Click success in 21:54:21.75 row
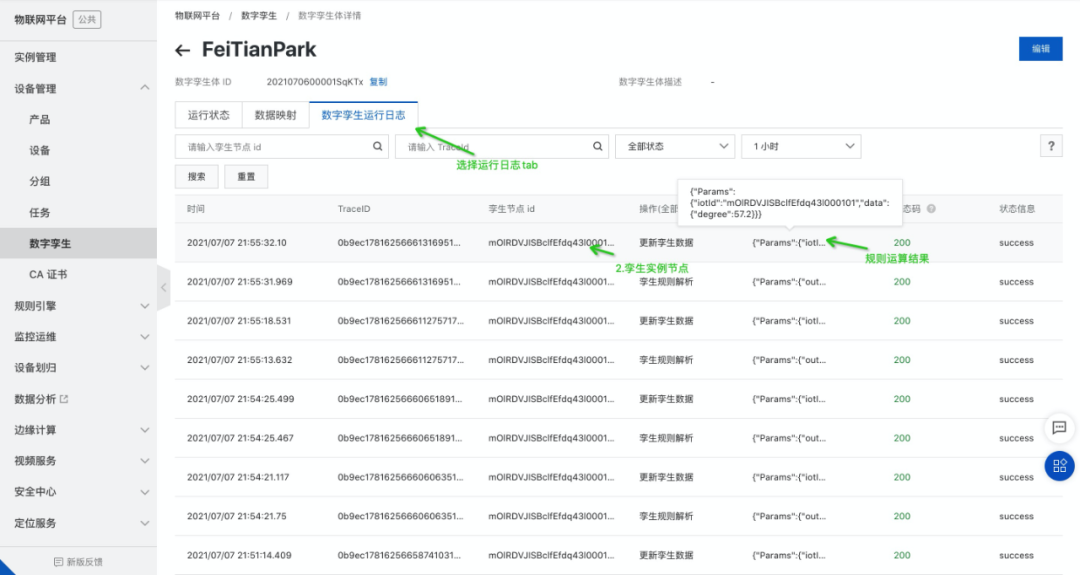This screenshot has width=1080, height=575. tap(1016, 516)
